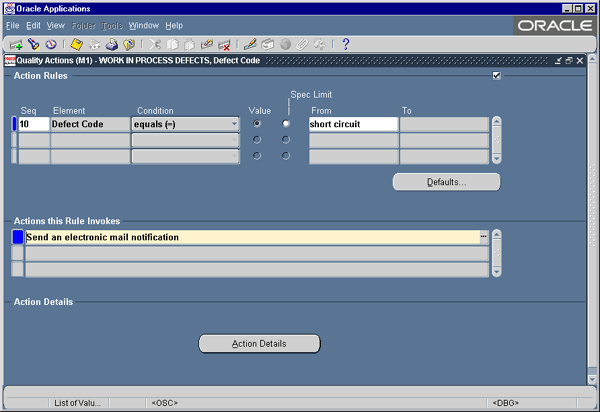The height and width of the screenshot is (412, 600).
Task: Open Help question mark icon
Action: (x=345, y=45)
